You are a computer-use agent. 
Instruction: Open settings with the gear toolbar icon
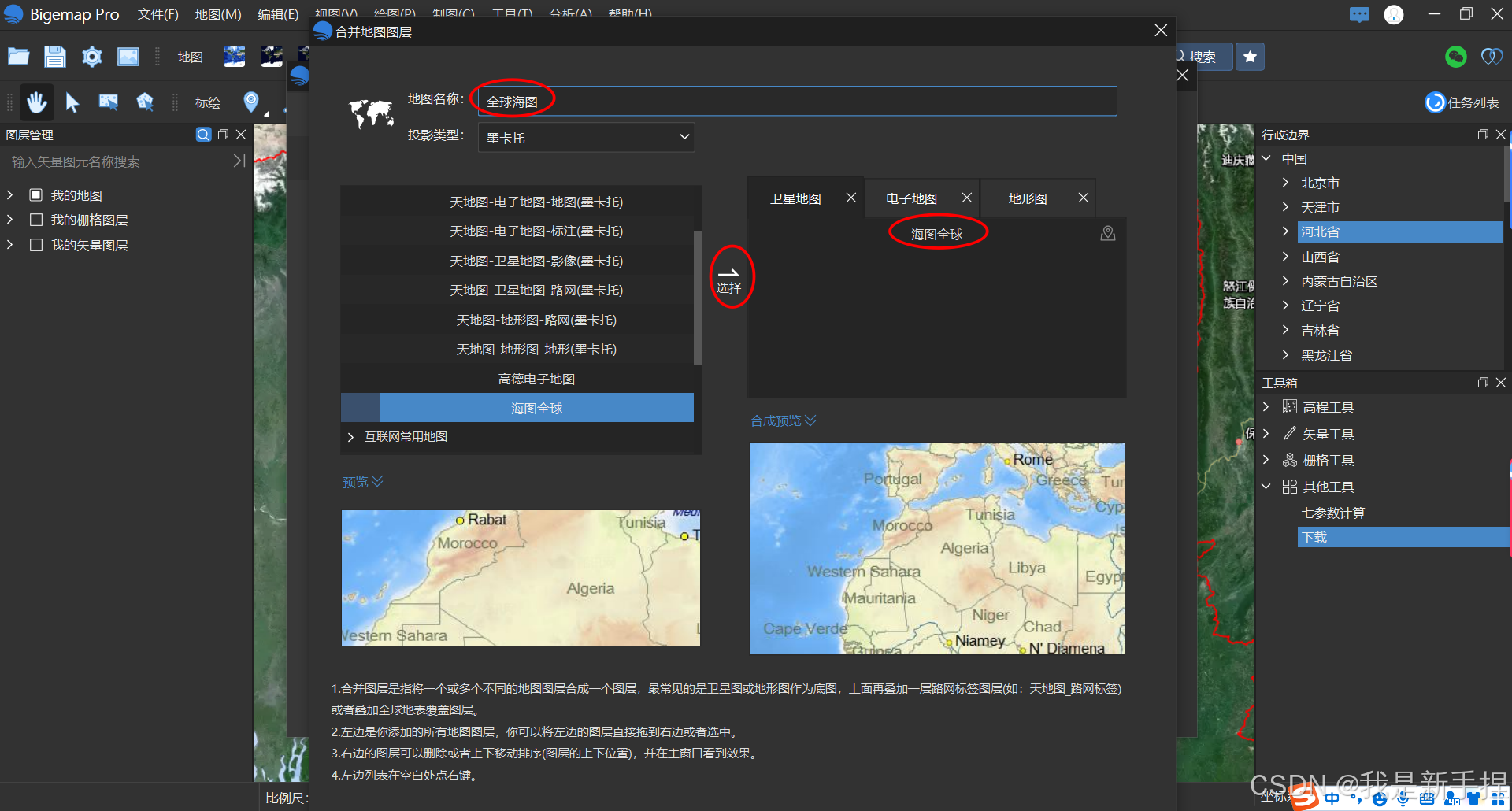click(92, 57)
